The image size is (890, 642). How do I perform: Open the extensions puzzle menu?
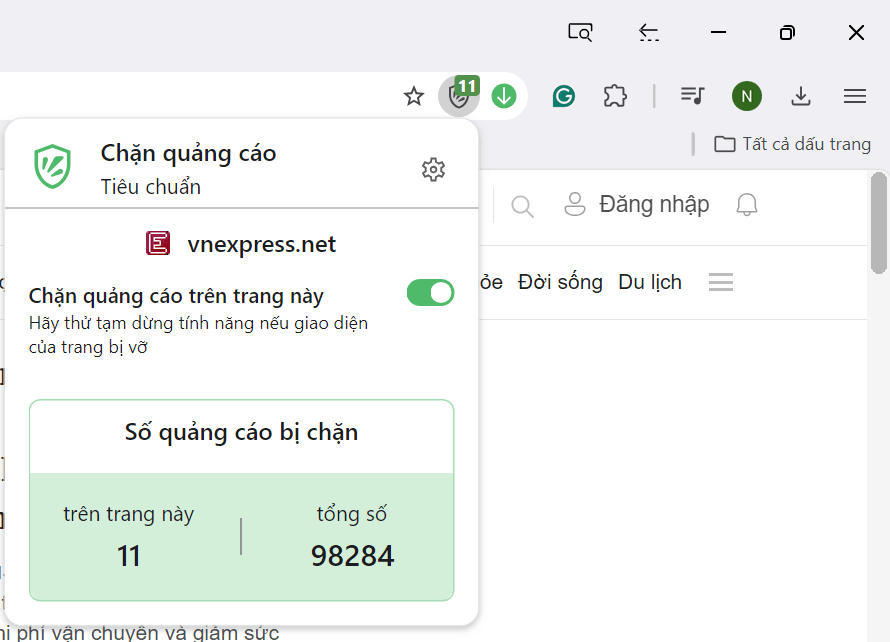coord(615,96)
